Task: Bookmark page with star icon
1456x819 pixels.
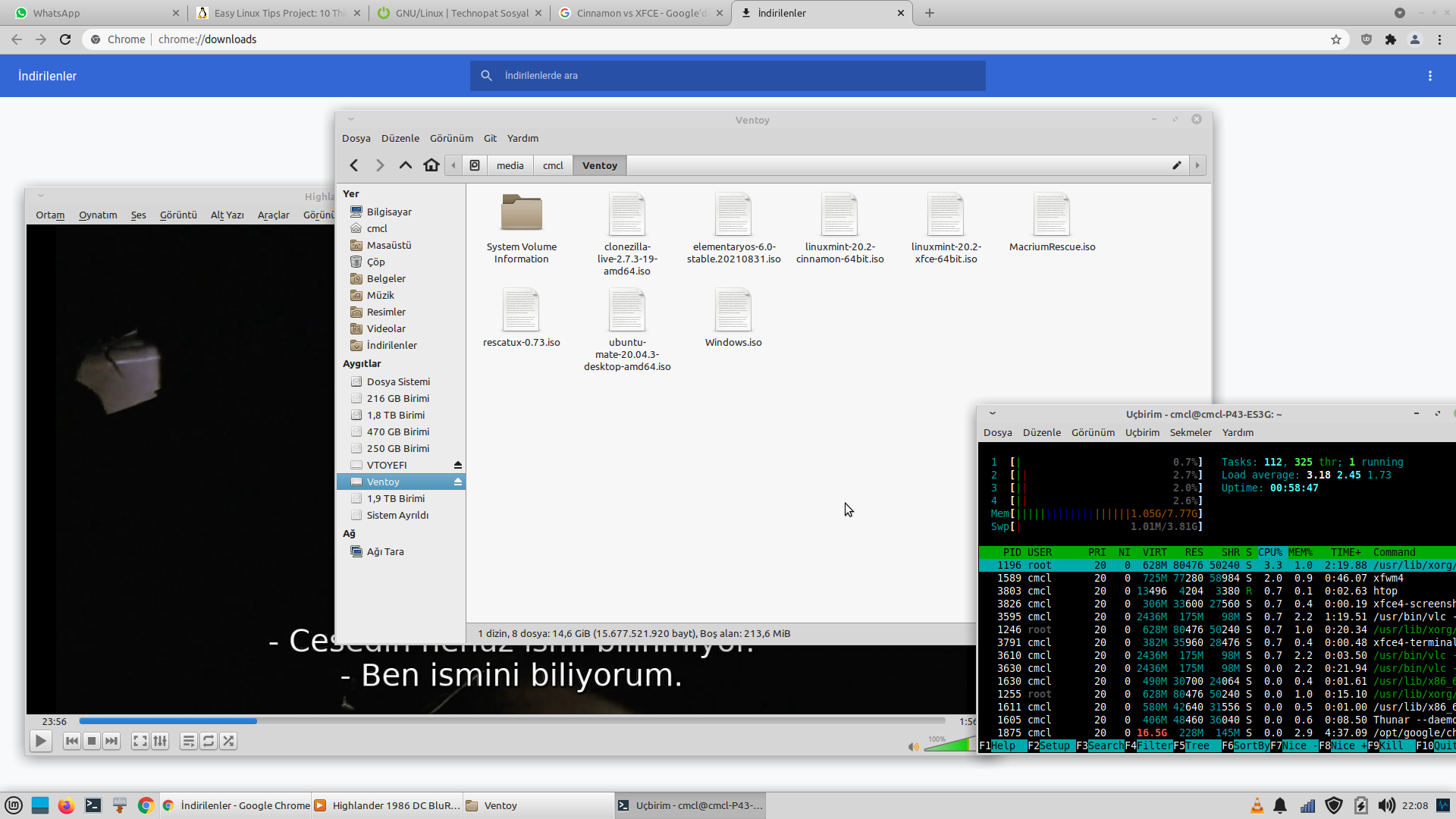Action: (x=1336, y=39)
